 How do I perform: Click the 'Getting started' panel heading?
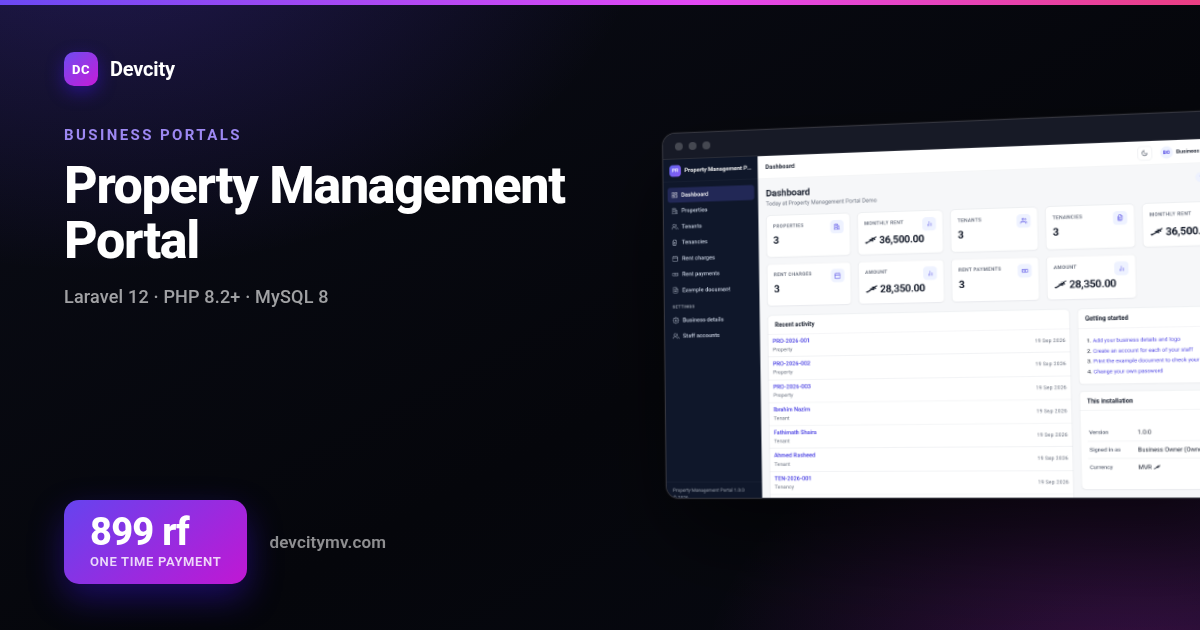(x=1106, y=318)
